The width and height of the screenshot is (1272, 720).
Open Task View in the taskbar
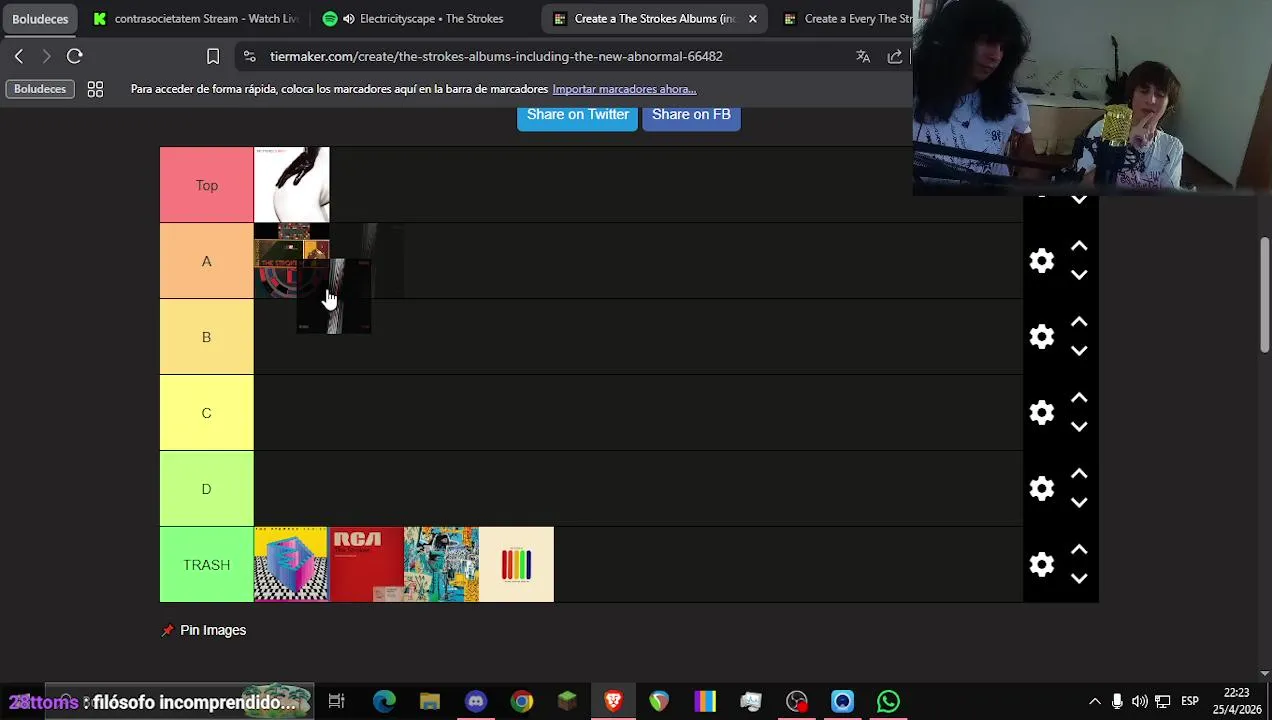click(x=337, y=702)
